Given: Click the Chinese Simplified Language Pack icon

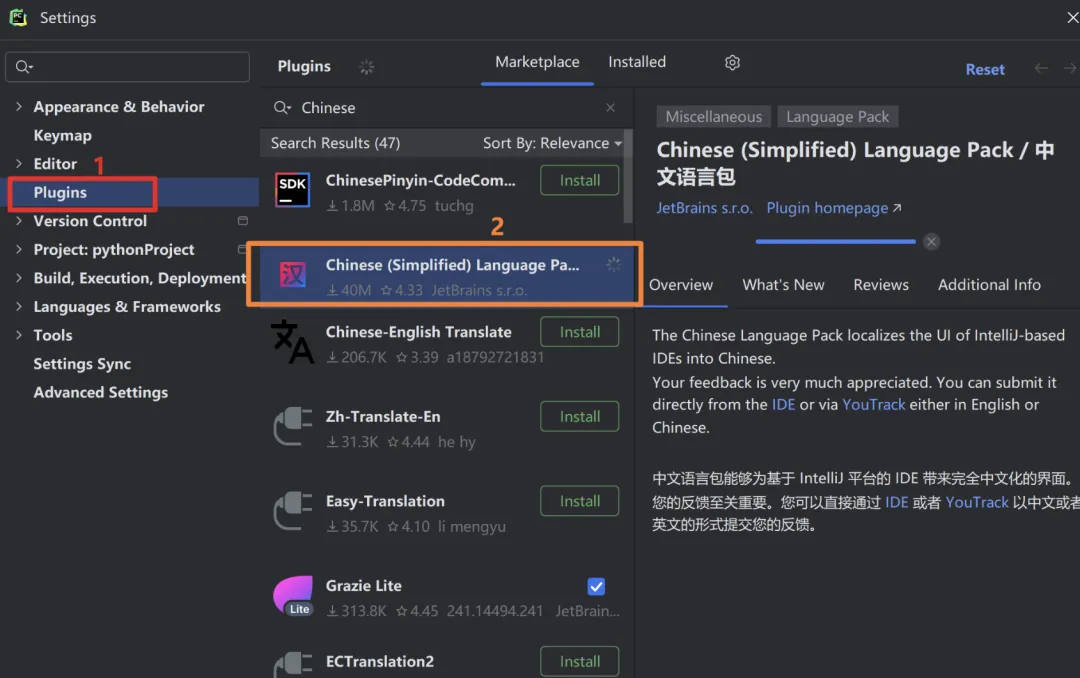Looking at the screenshot, I should [293, 274].
